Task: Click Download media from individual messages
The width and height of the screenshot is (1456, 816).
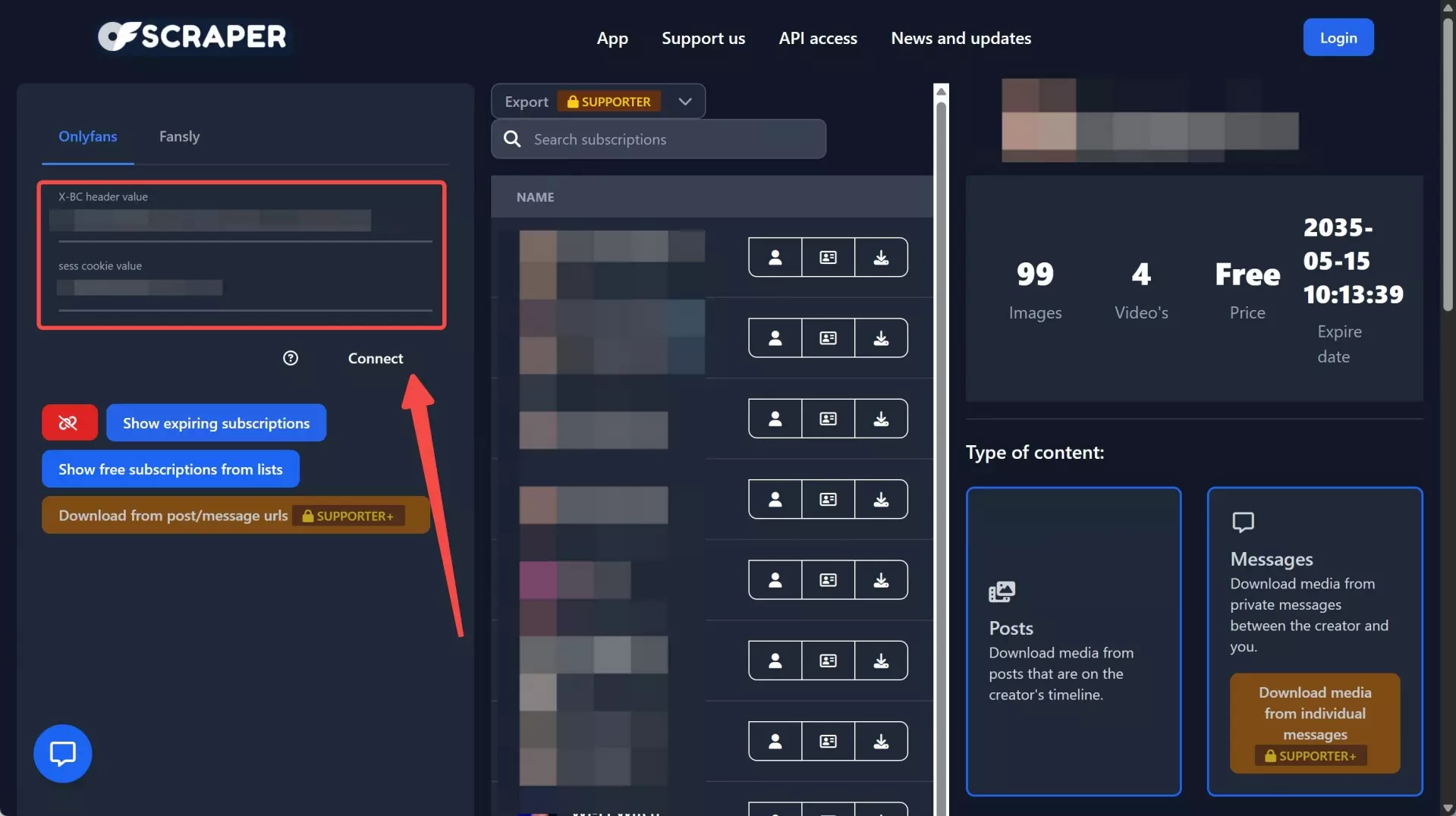Action: click(1315, 723)
